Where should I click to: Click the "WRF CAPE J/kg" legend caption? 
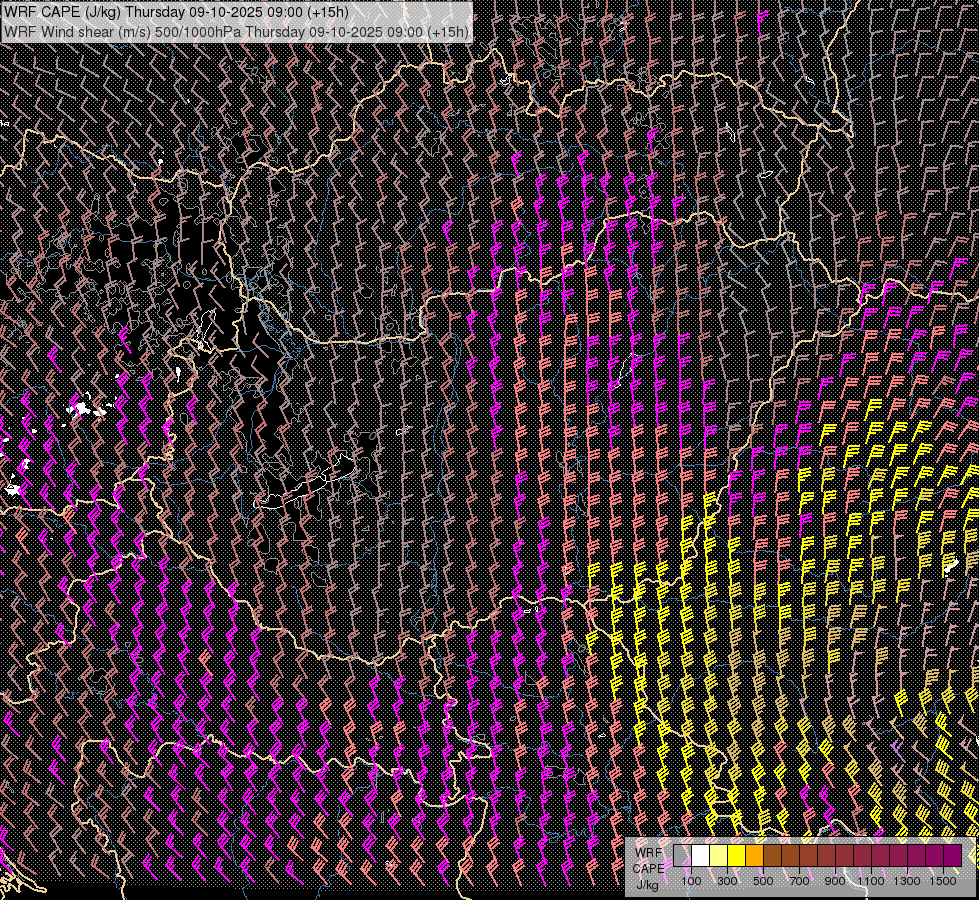click(x=648, y=868)
